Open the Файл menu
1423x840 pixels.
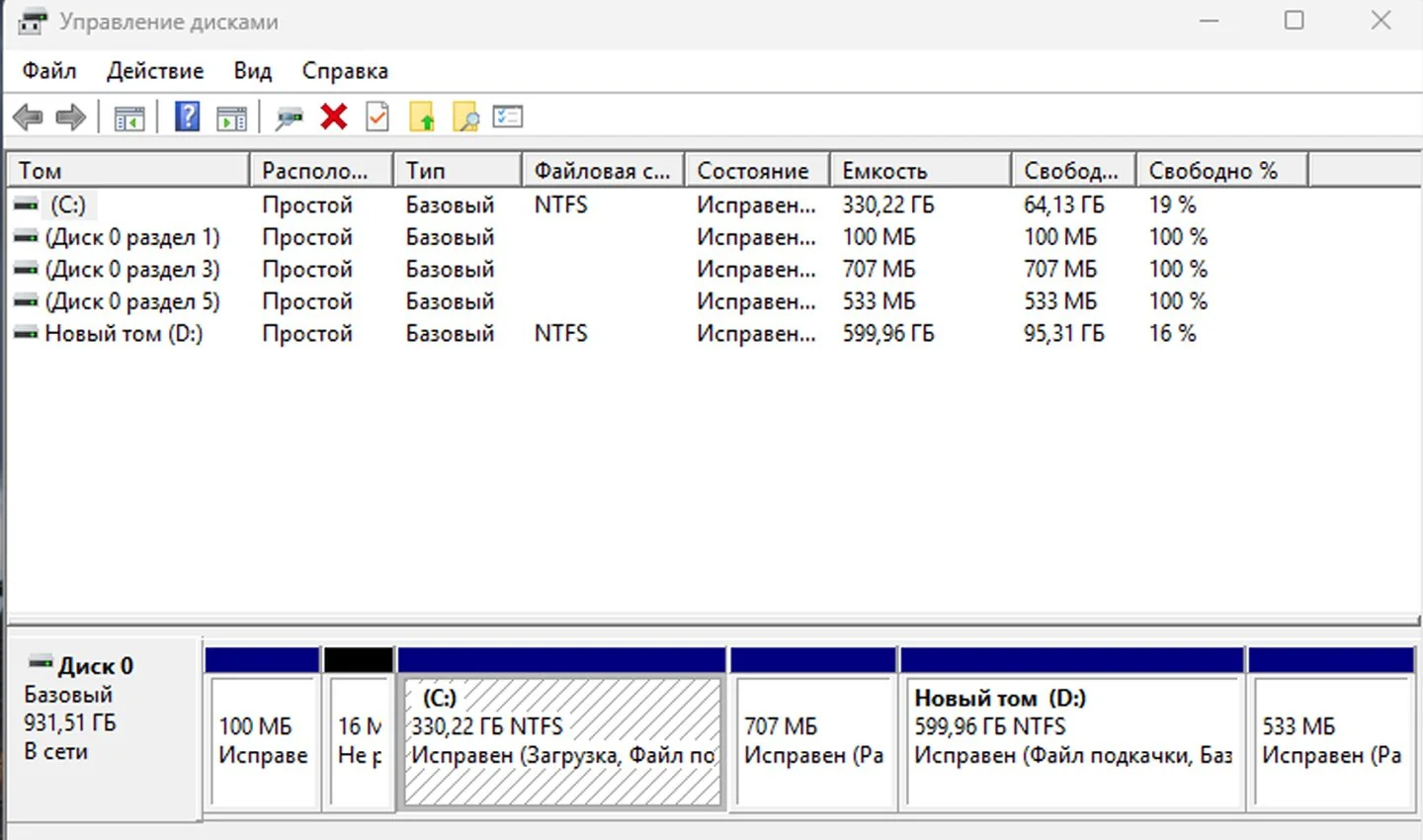tap(49, 71)
